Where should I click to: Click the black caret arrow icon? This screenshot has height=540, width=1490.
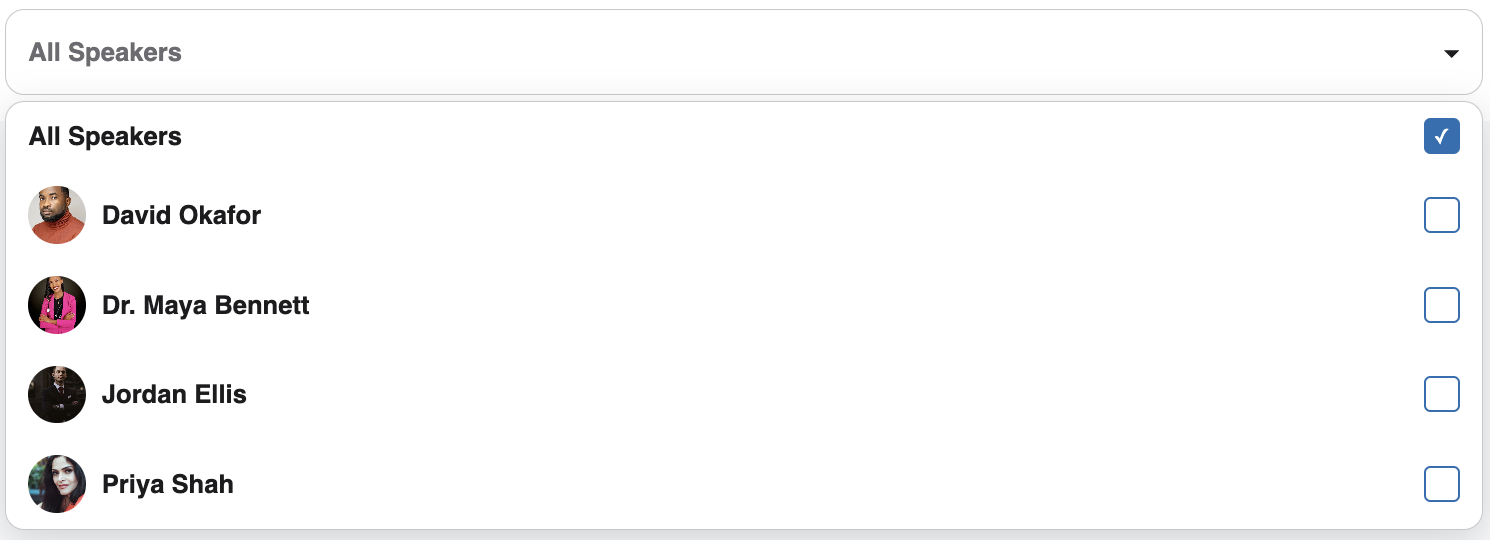click(1452, 53)
